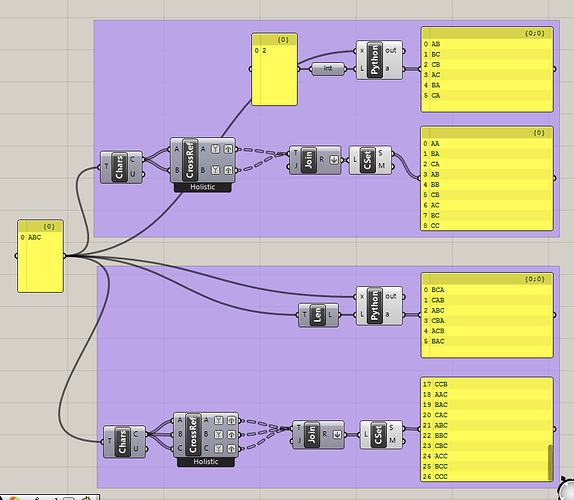Click the upper Join text component
Screen dimensions: 574x500
click(315, 160)
